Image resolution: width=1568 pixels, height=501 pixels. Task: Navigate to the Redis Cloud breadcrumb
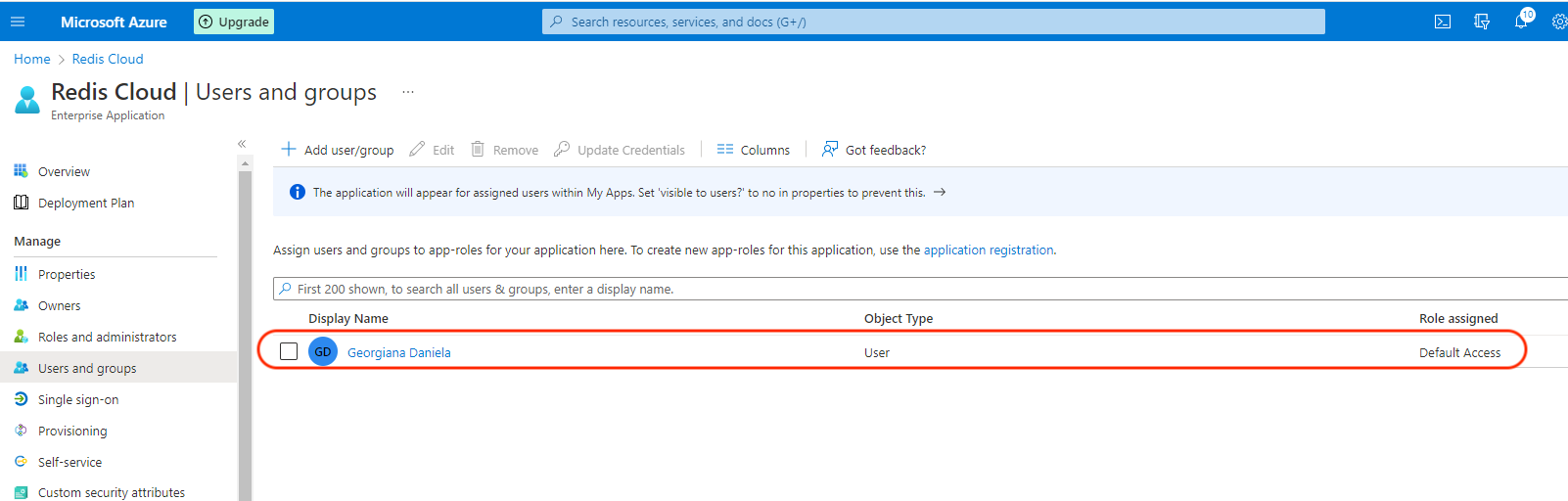point(108,59)
